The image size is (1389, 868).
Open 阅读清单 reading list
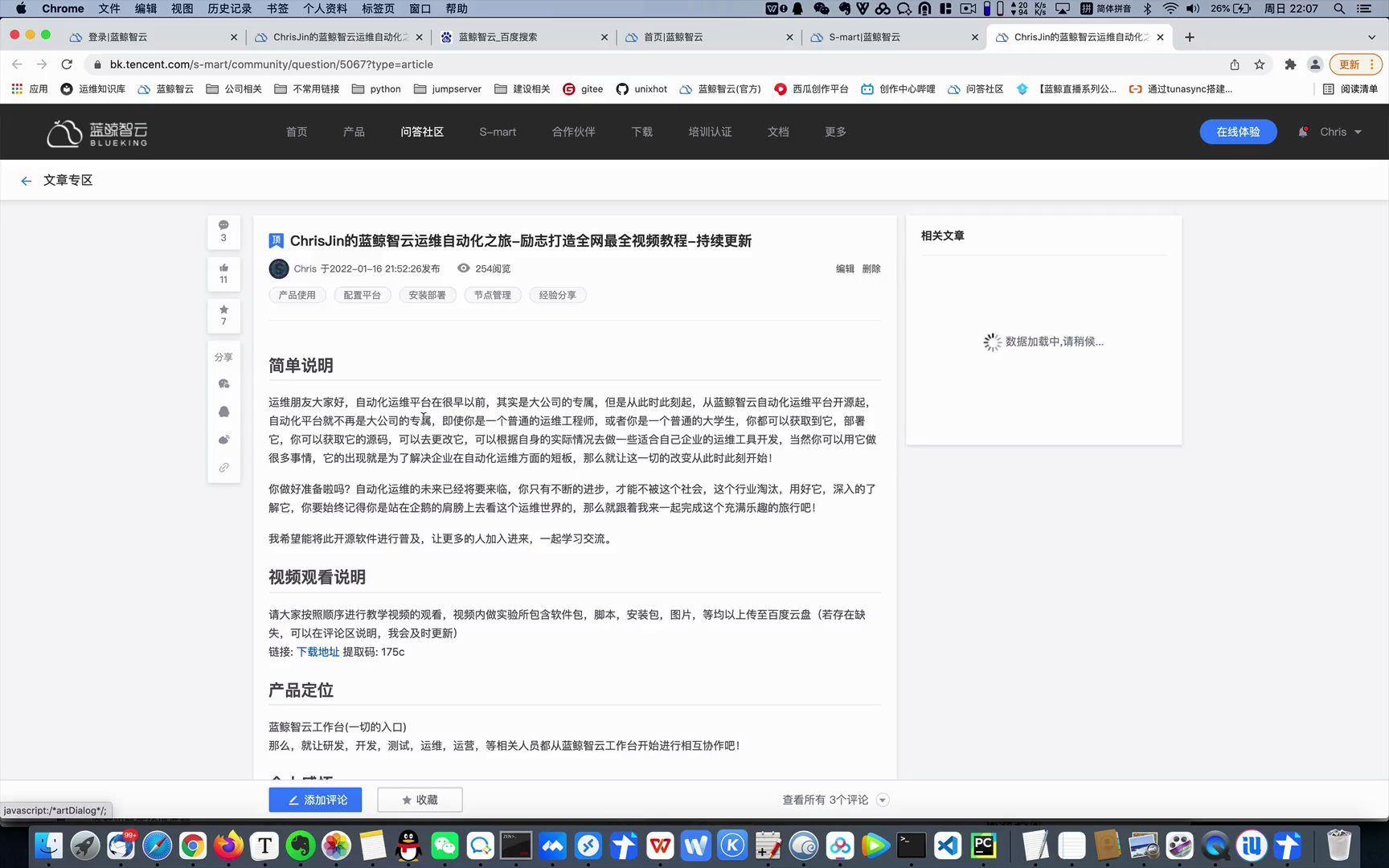click(1350, 89)
